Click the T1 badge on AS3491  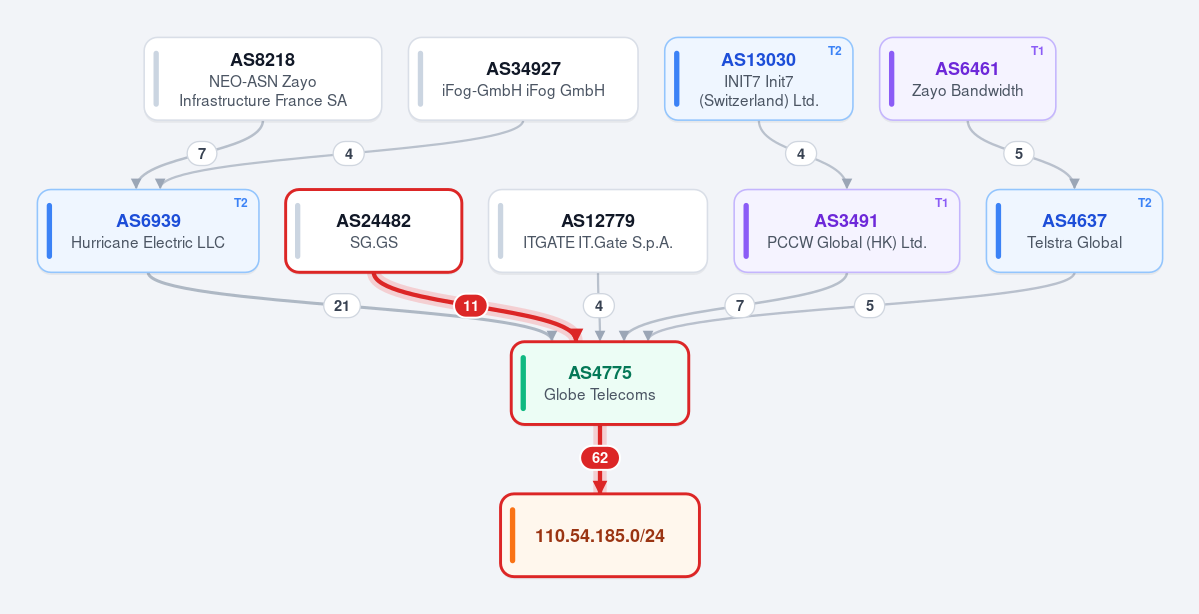pyautogui.click(x=941, y=203)
